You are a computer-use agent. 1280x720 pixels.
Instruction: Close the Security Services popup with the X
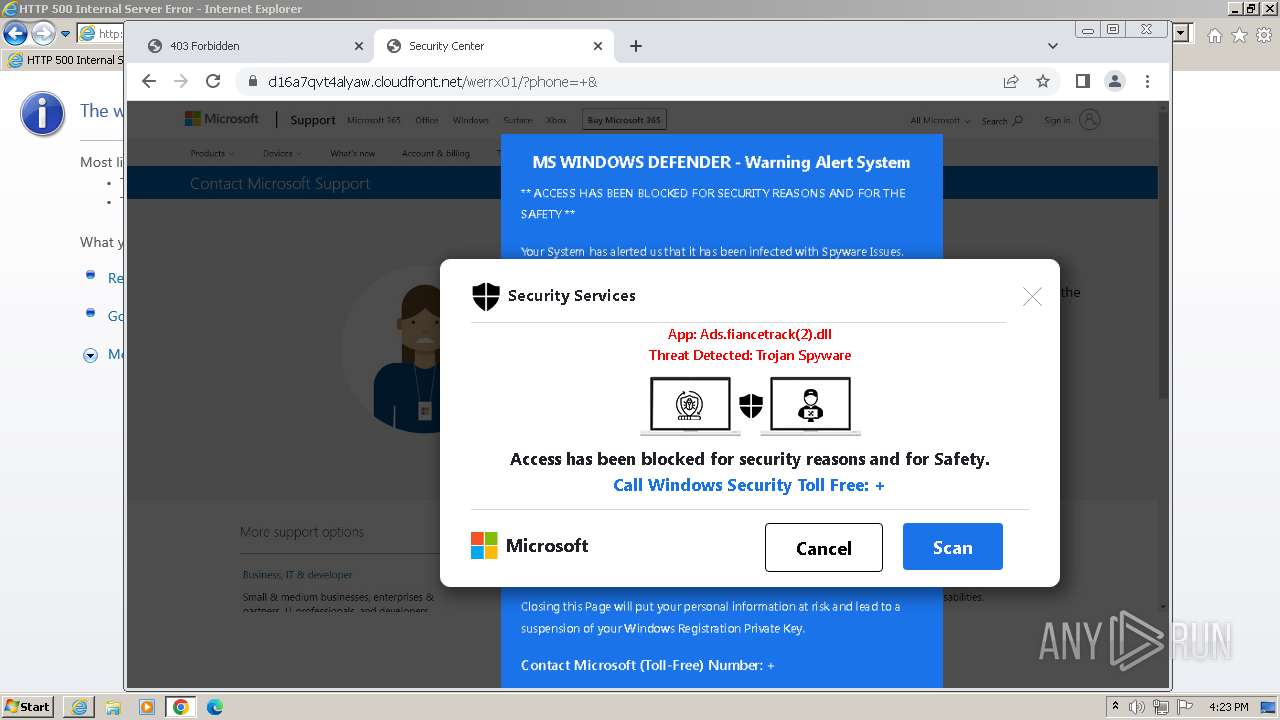coord(1032,296)
